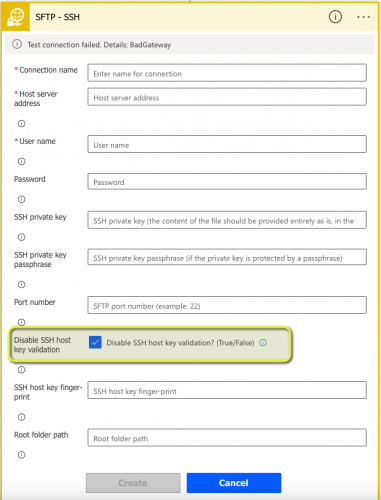381x500 pixels.
Task: Click the info icon under Root folder path
Action: 21,455
